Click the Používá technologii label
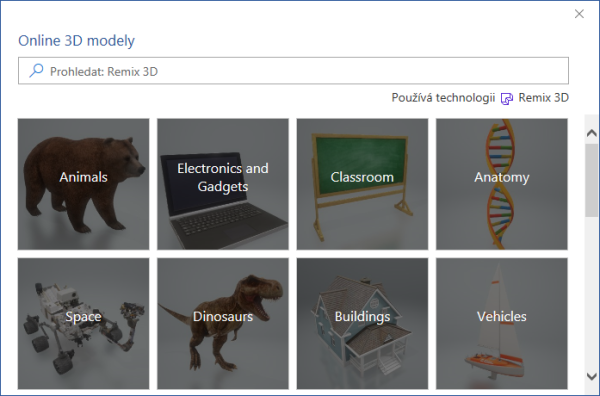 pyautogui.click(x=443, y=98)
